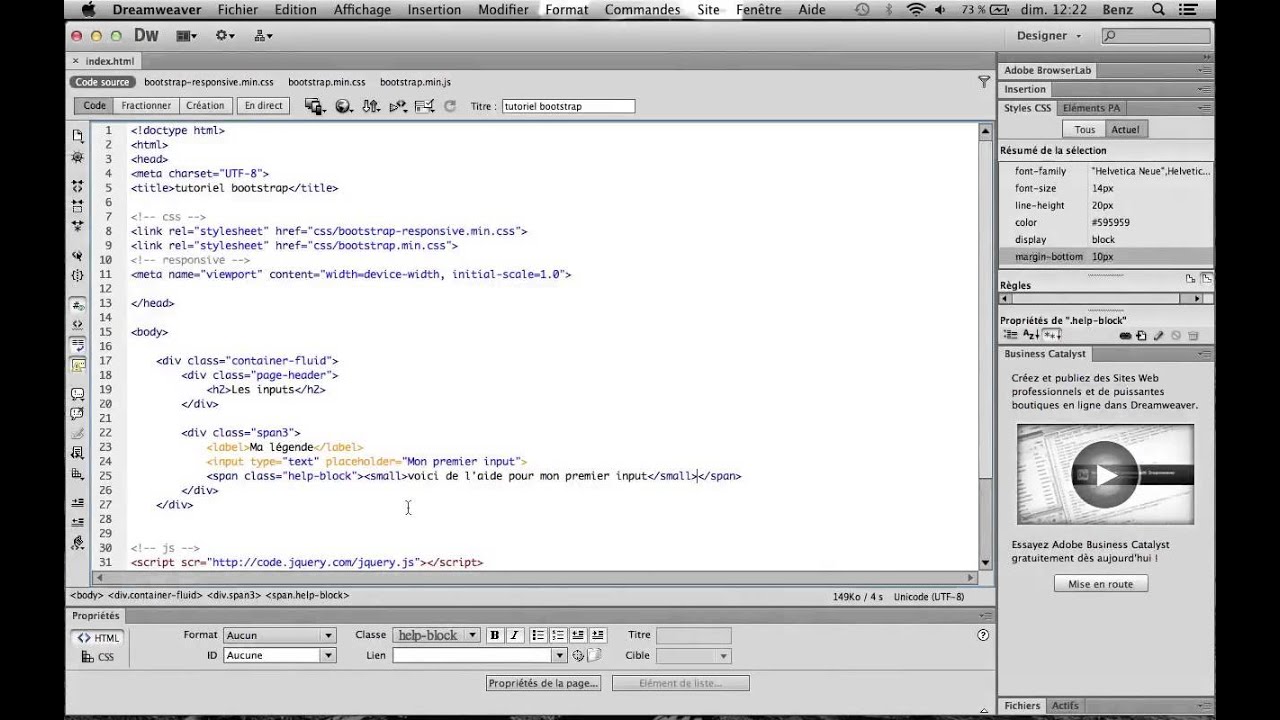This screenshot has width=1280, height=720.
Task: Click the apply comment icon
Action: (78, 394)
